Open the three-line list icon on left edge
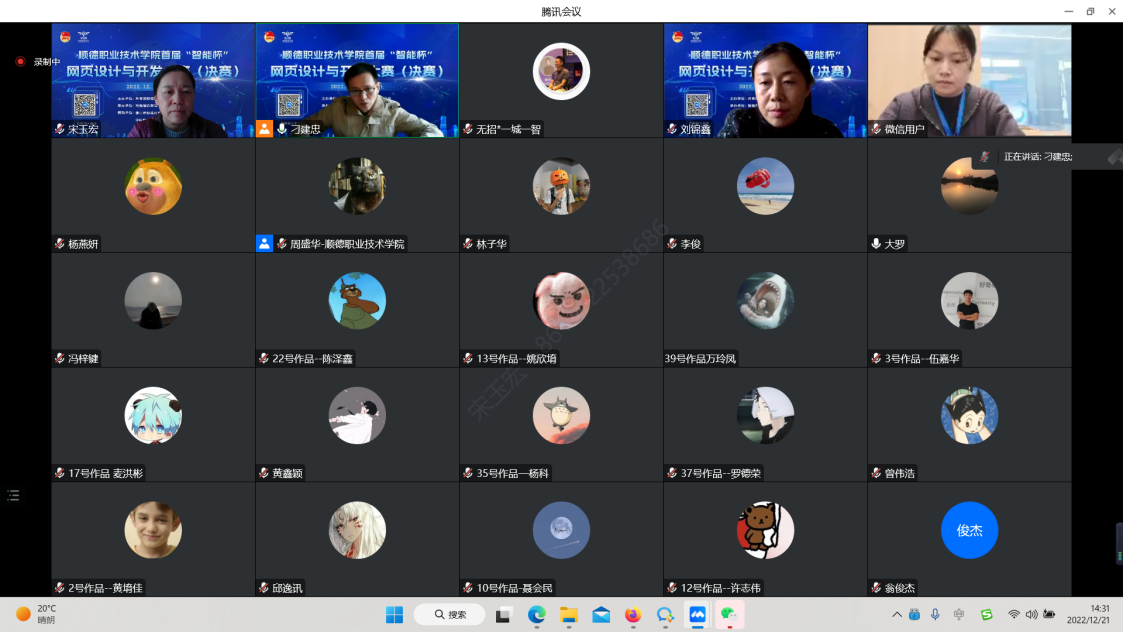Image resolution: width=1123 pixels, height=632 pixels. (13, 495)
